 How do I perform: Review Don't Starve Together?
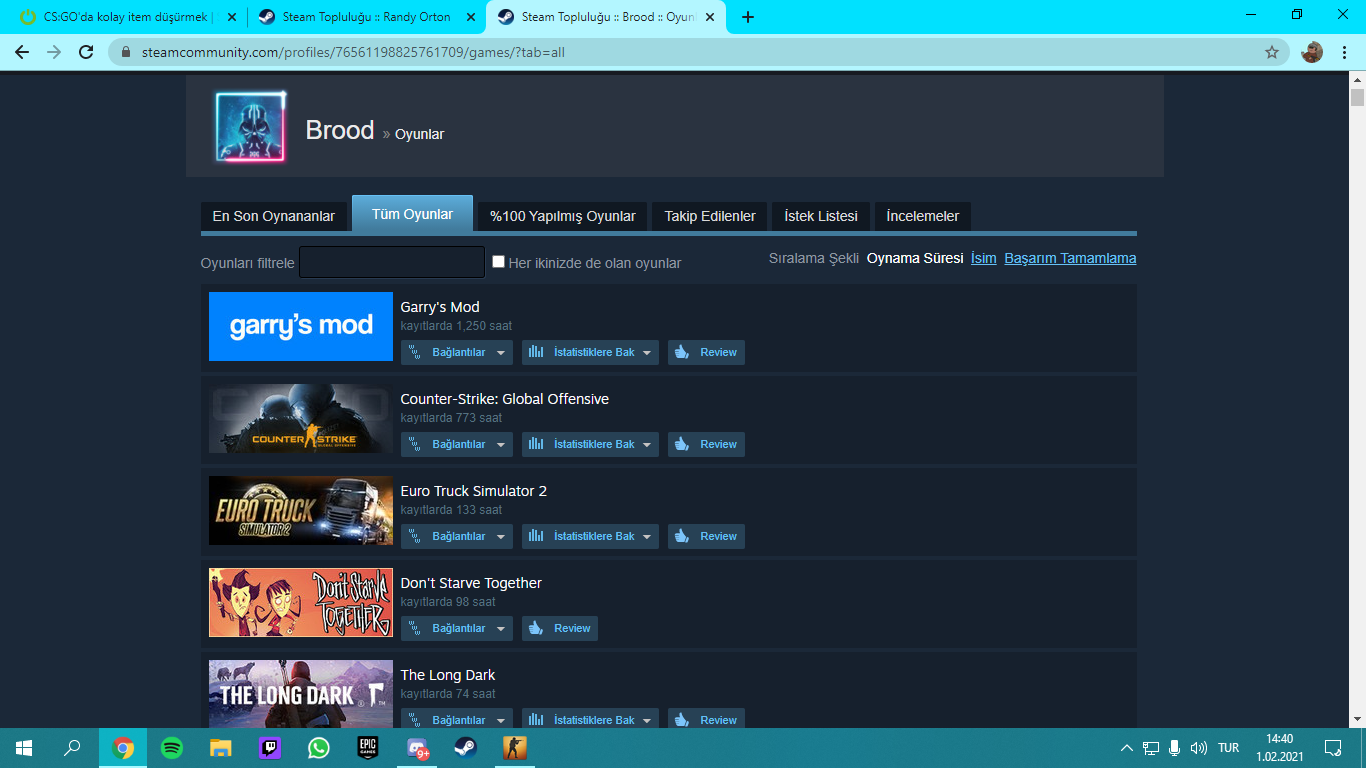pyautogui.click(x=560, y=628)
